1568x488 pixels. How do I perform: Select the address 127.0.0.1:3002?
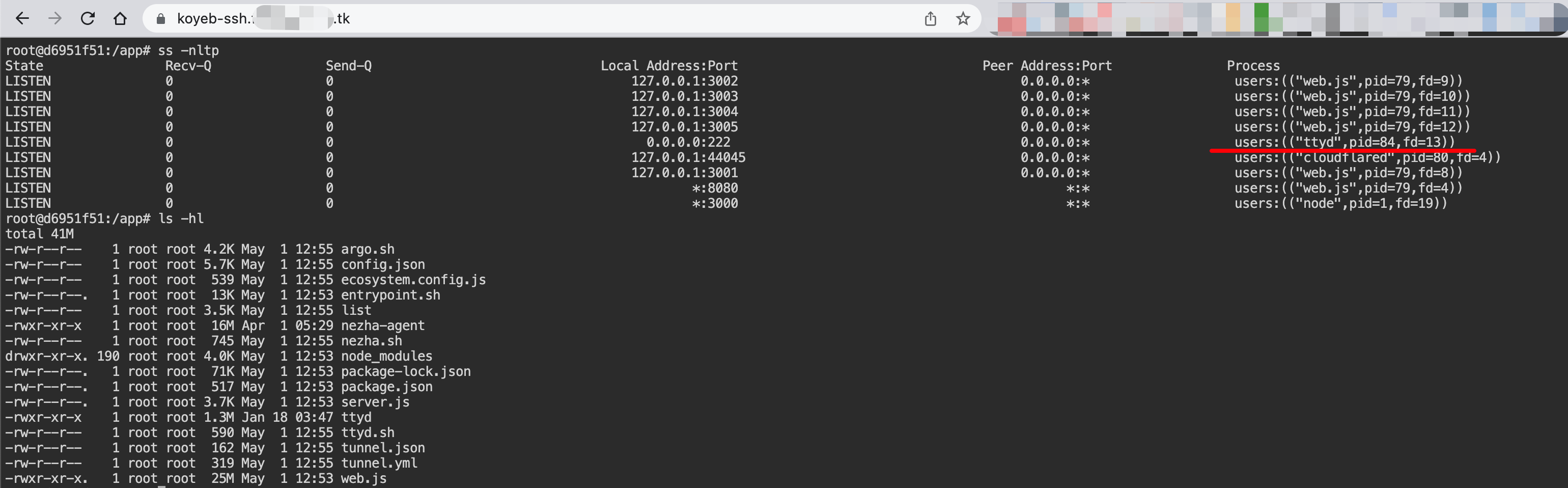pyautogui.click(x=684, y=81)
